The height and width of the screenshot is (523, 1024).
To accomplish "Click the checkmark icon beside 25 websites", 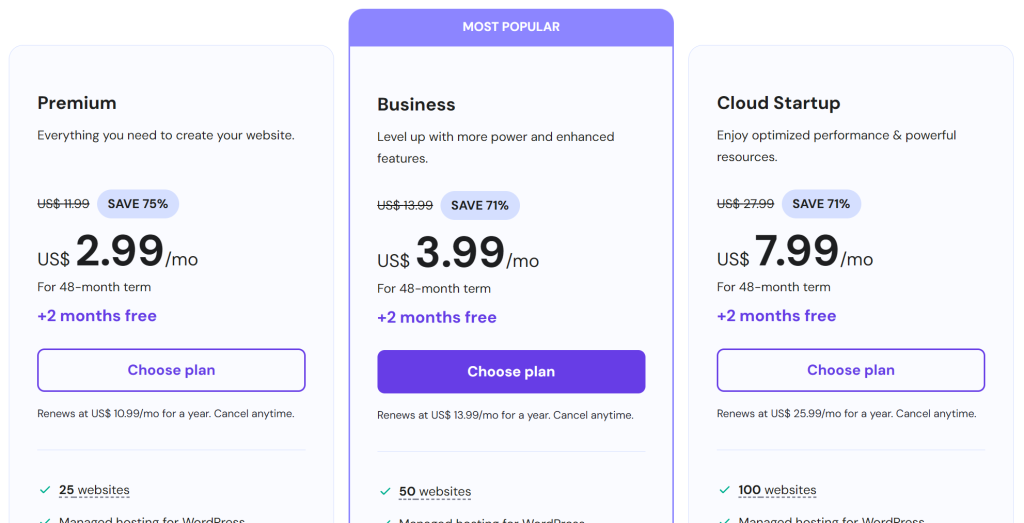I will tap(45, 490).
